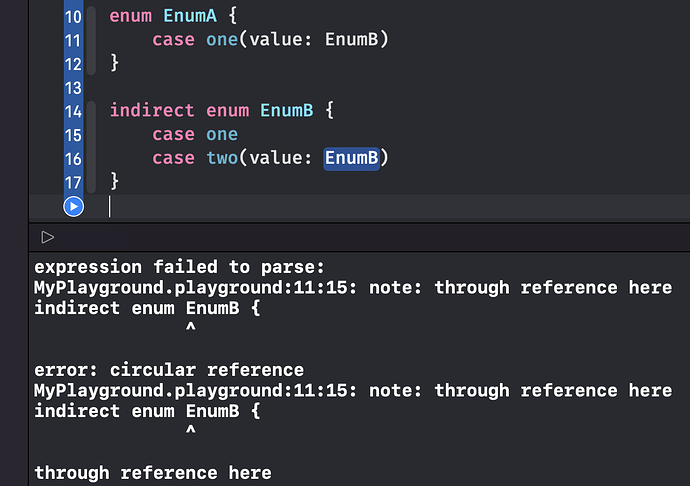Click case two identifier on line 16
The height and width of the screenshot is (486, 690).
point(222,158)
